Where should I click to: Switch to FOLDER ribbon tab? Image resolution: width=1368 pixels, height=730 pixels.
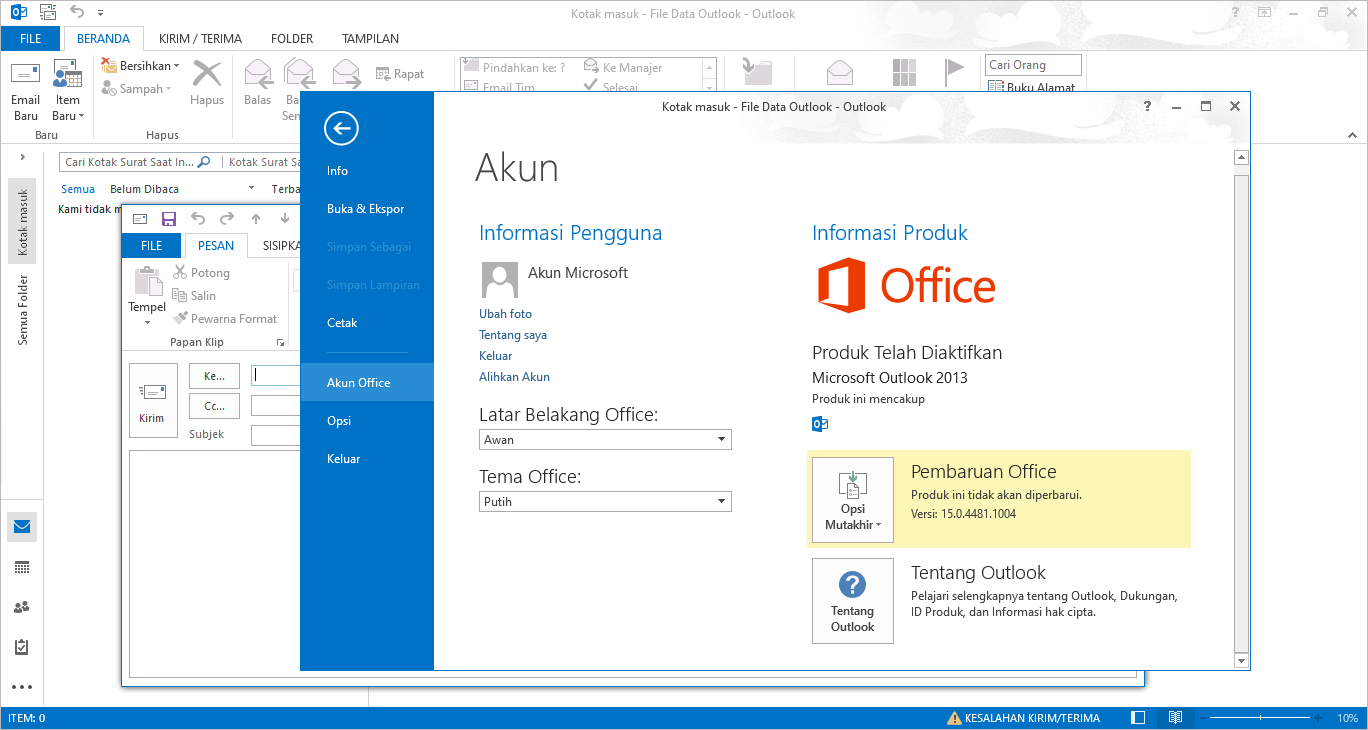coord(292,39)
